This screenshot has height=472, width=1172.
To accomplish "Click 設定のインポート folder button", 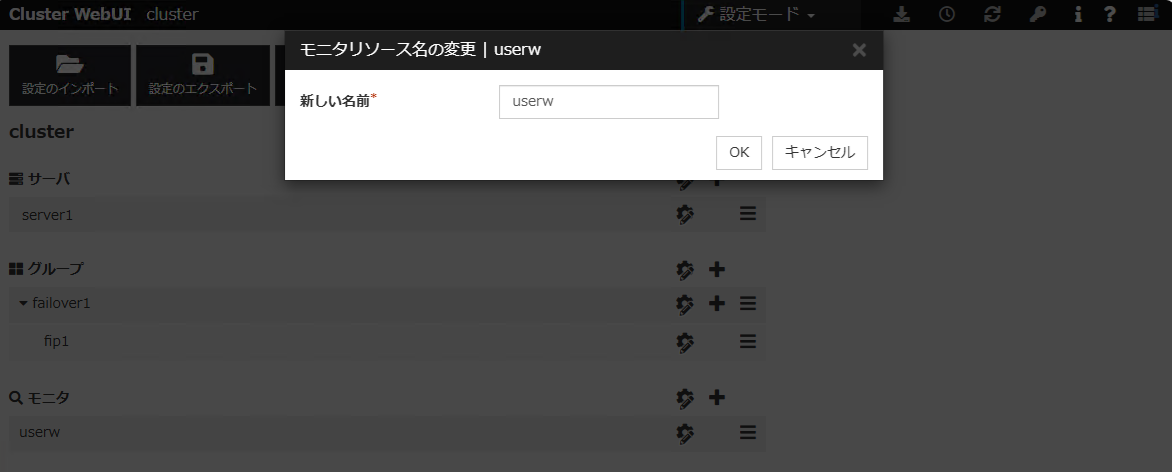I will point(70,75).
